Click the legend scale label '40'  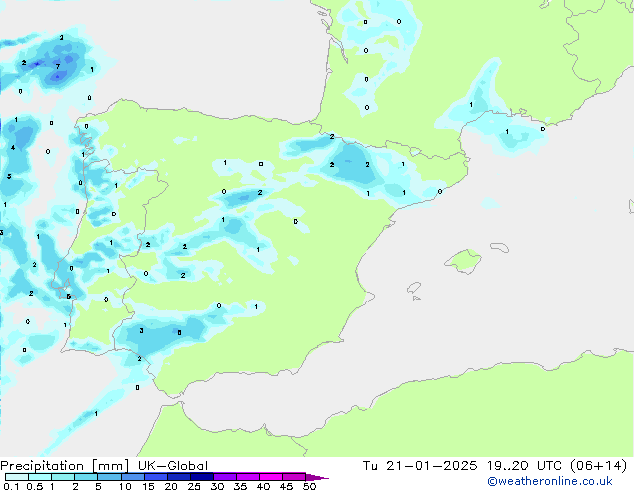click(263, 486)
